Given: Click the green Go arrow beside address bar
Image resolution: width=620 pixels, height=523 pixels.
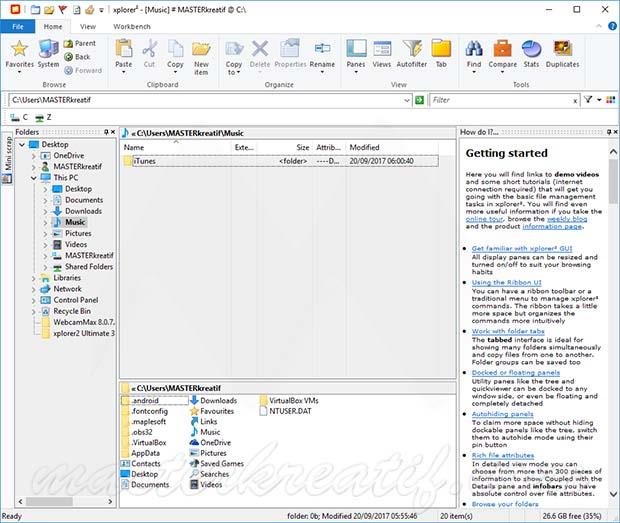Looking at the screenshot, I should (420, 100).
